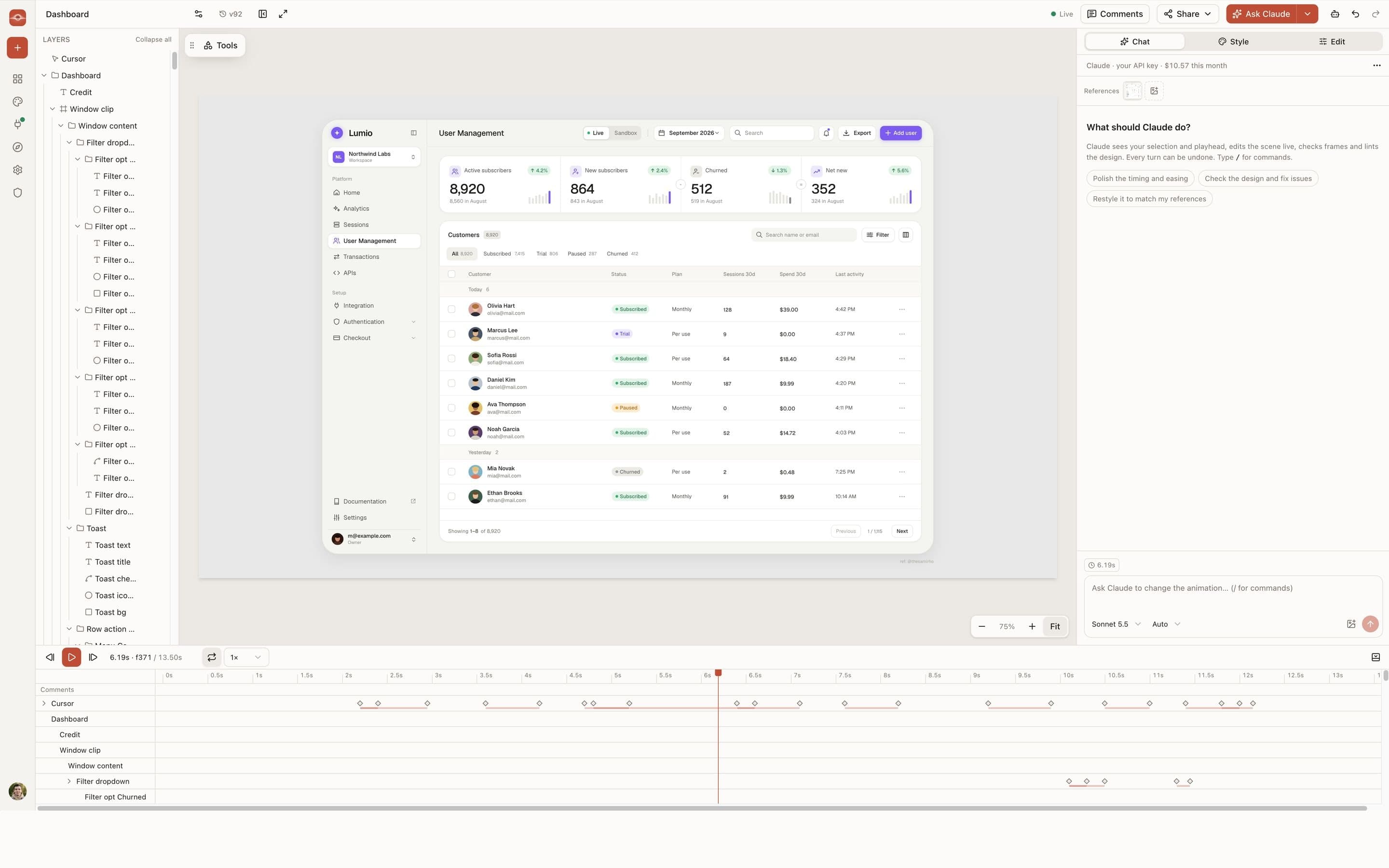
Task: Check the Sofia Rossi row checkbox
Action: click(451, 359)
